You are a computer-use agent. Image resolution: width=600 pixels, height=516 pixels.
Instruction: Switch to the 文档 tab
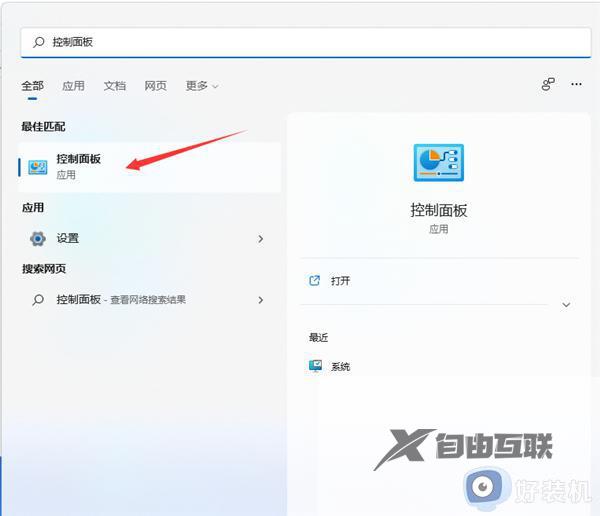click(115, 86)
